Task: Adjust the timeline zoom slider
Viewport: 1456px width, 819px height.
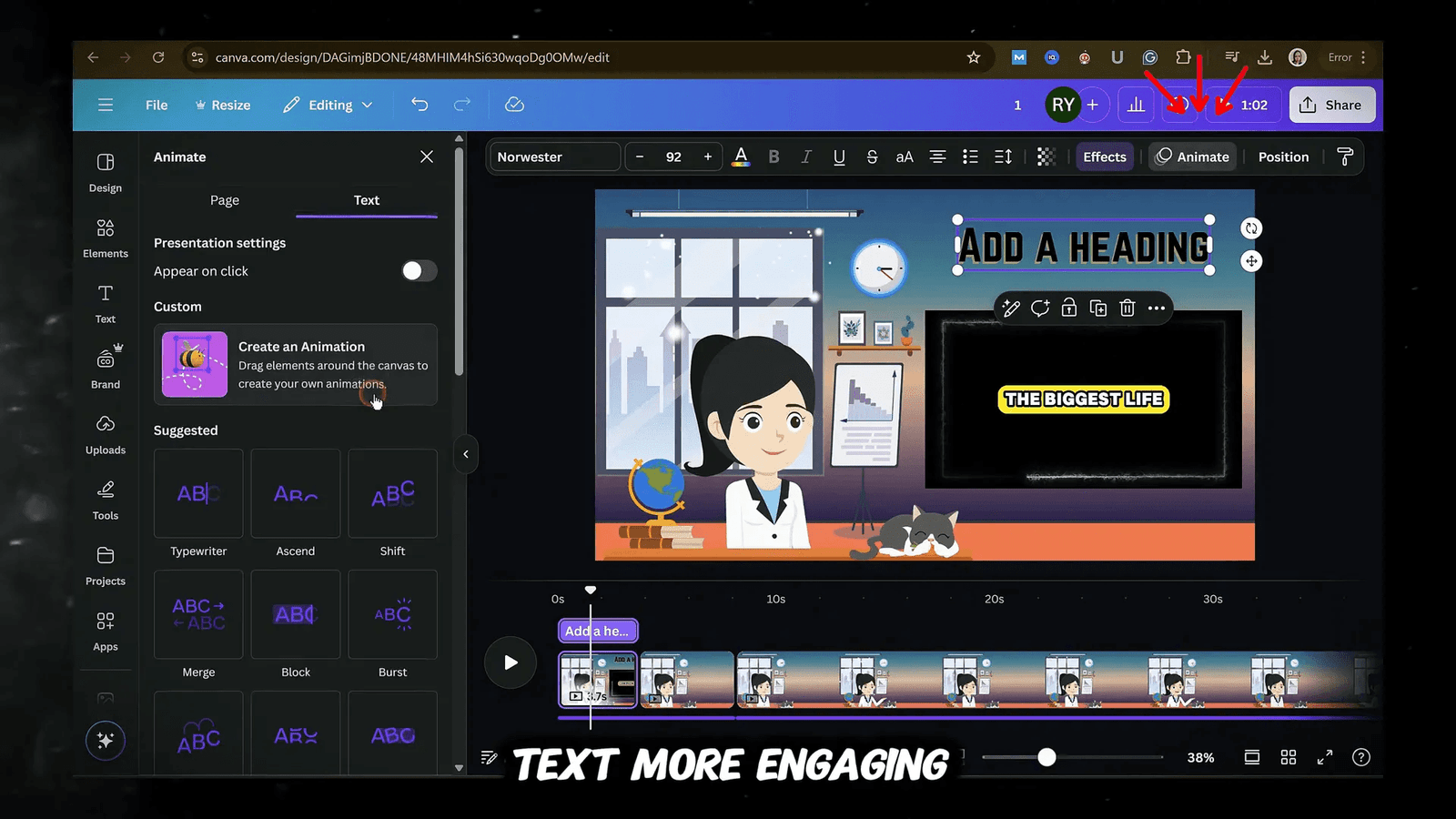Action: click(x=1047, y=756)
